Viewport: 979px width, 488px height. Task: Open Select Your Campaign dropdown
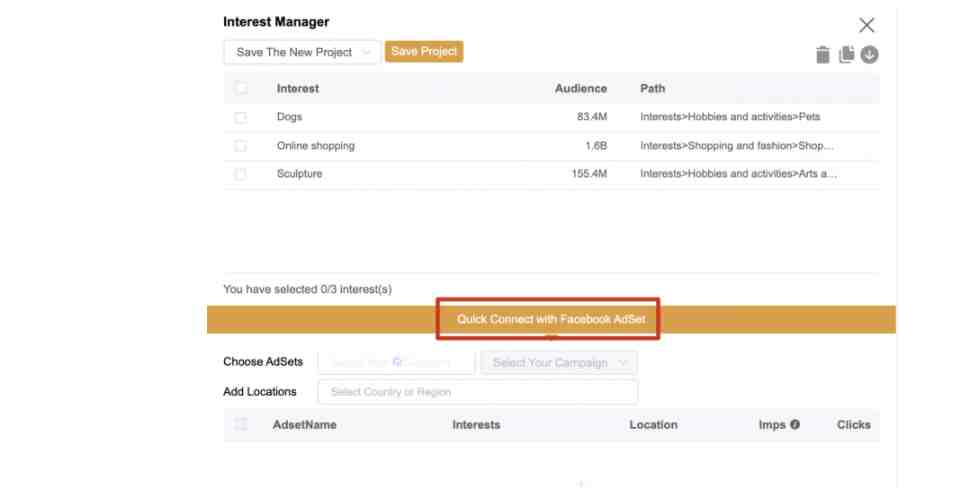click(559, 363)
